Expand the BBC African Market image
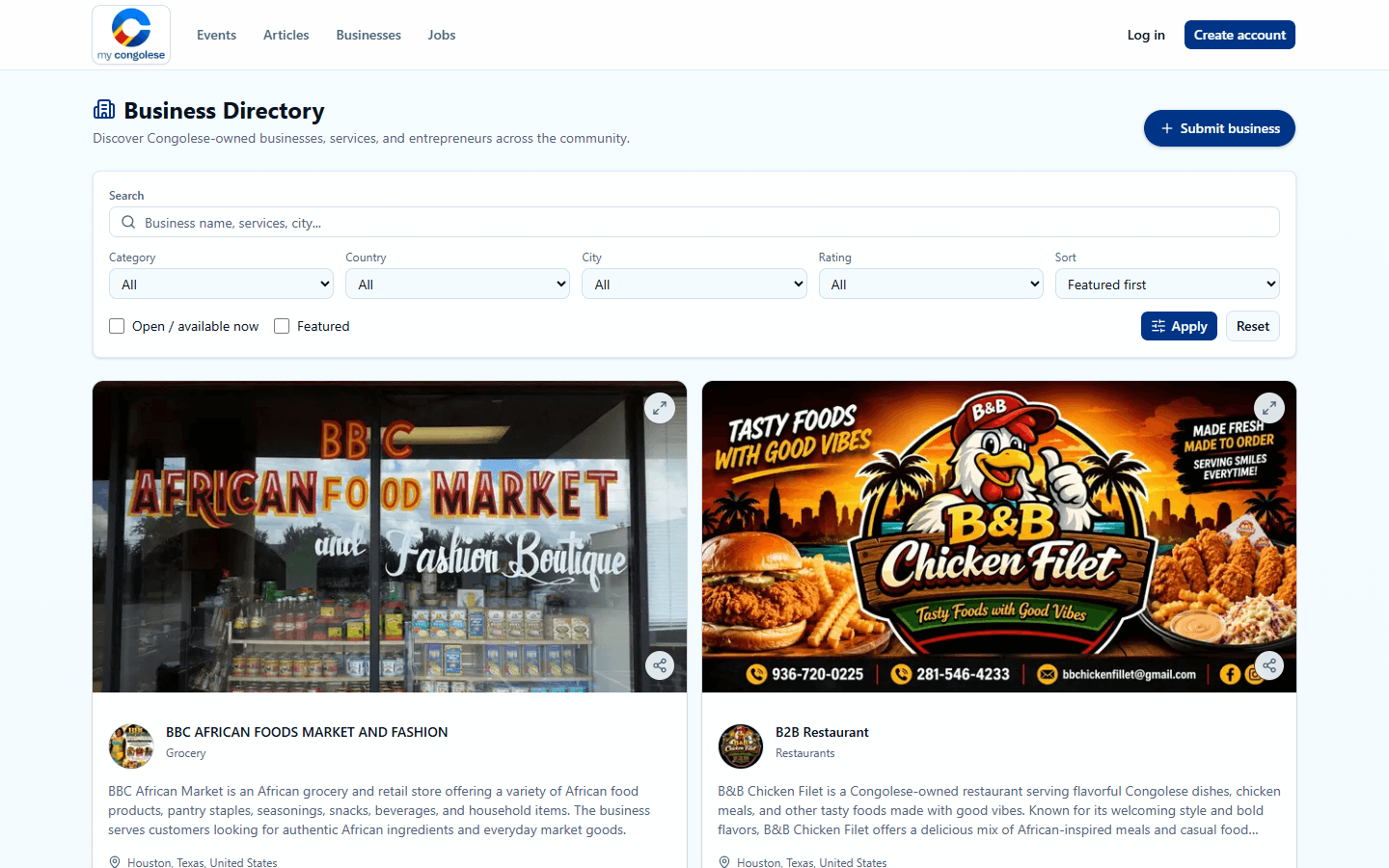 pos(660,408)
